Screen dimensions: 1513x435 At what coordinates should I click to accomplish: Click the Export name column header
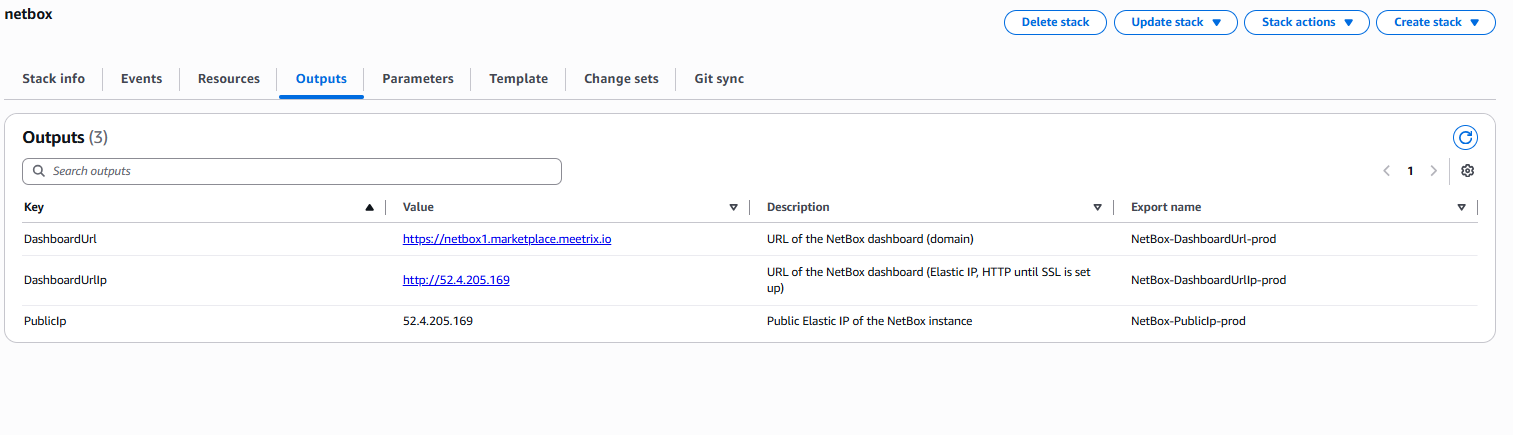pyautogui.click(x=1166, y=207)
